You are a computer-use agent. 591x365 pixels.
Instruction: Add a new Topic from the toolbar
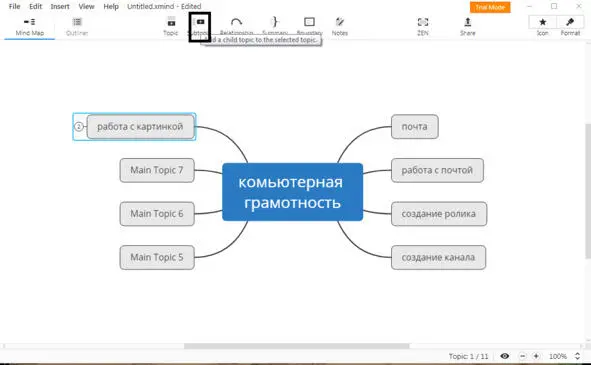coord(171,26)
